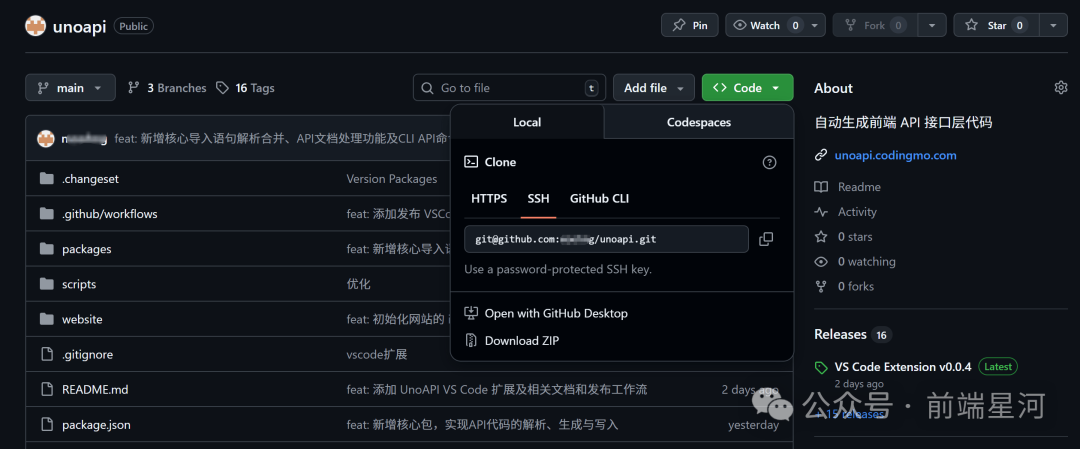Click Download ZIP

(x=521, y=340)
